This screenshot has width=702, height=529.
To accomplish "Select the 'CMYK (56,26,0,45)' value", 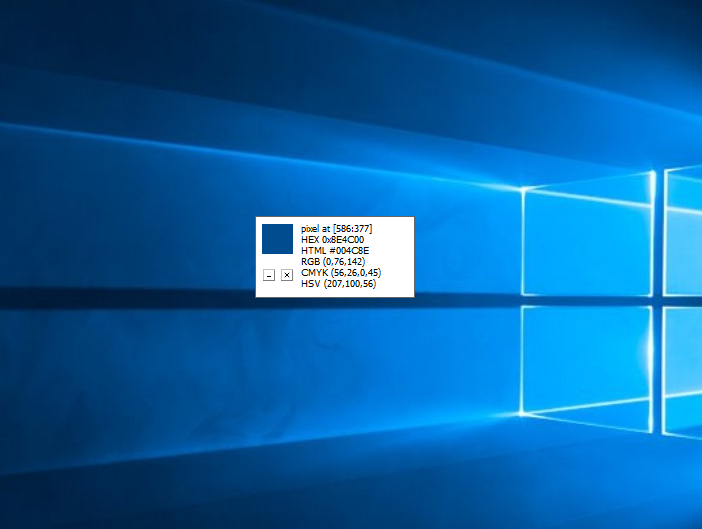I will click(341, 273).
